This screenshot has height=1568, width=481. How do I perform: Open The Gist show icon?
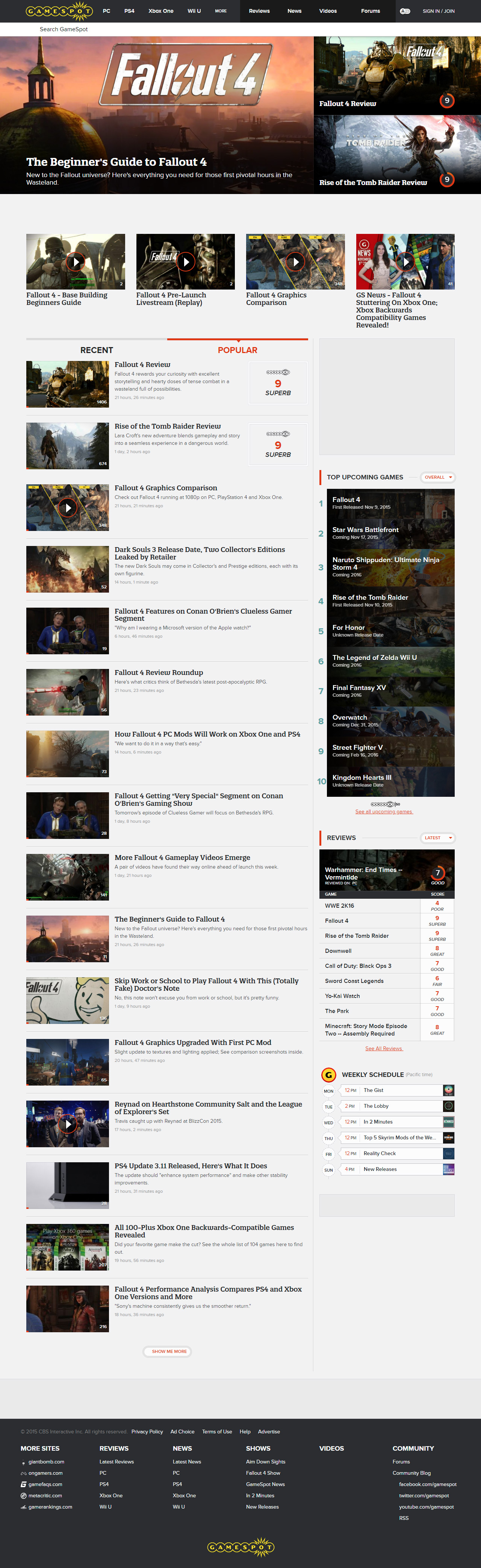[x=449, y=1090]
